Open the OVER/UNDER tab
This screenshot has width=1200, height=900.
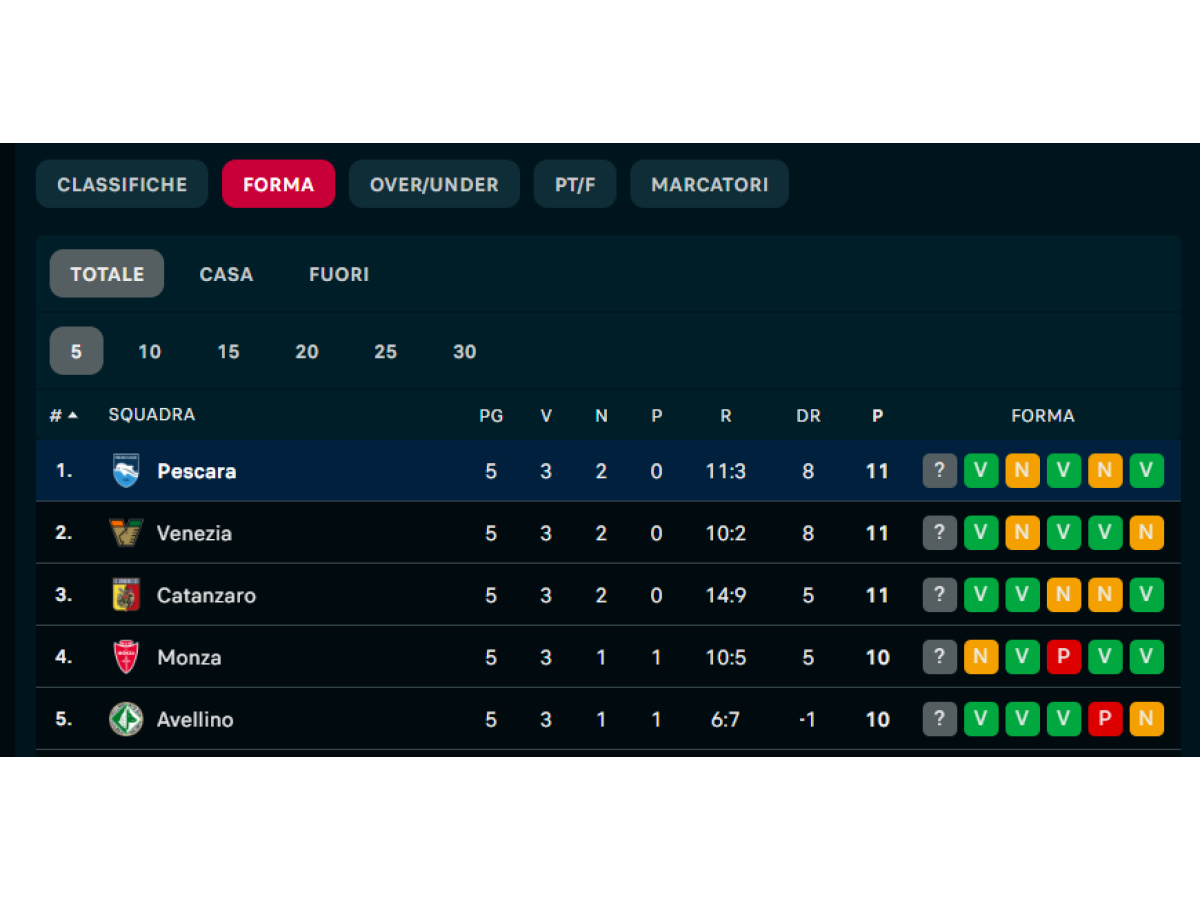434,184
